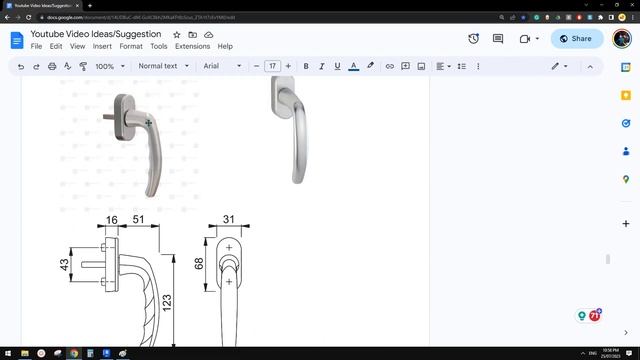The image size is (640, 360).
Task: Add a comment from toolbar
Action: click(x=405, y=66)
